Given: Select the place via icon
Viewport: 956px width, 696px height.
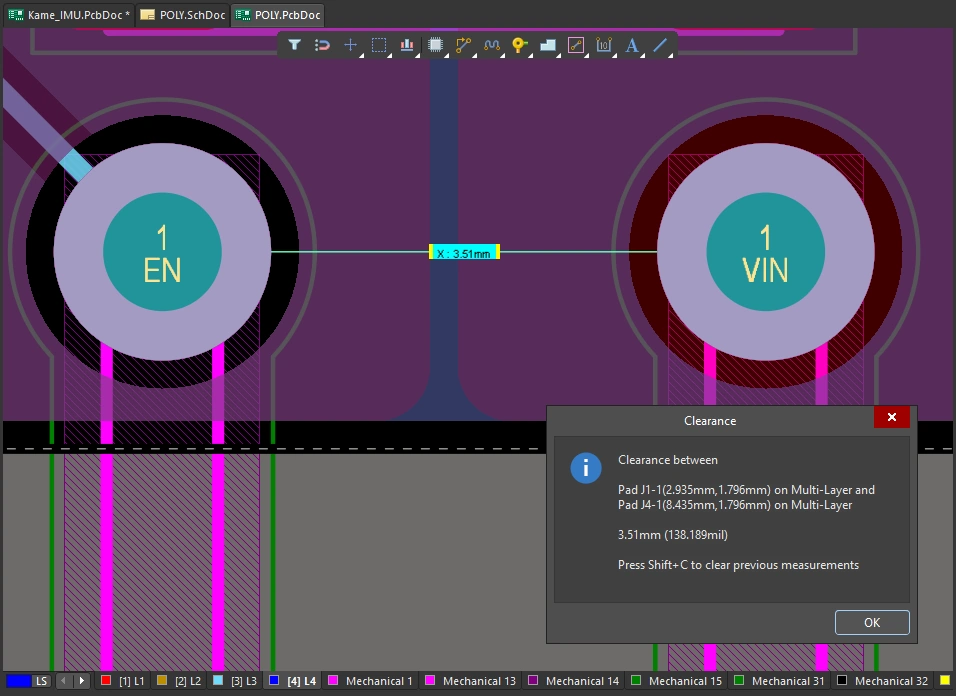Looking at the screenshot, I should pos(519,45).
